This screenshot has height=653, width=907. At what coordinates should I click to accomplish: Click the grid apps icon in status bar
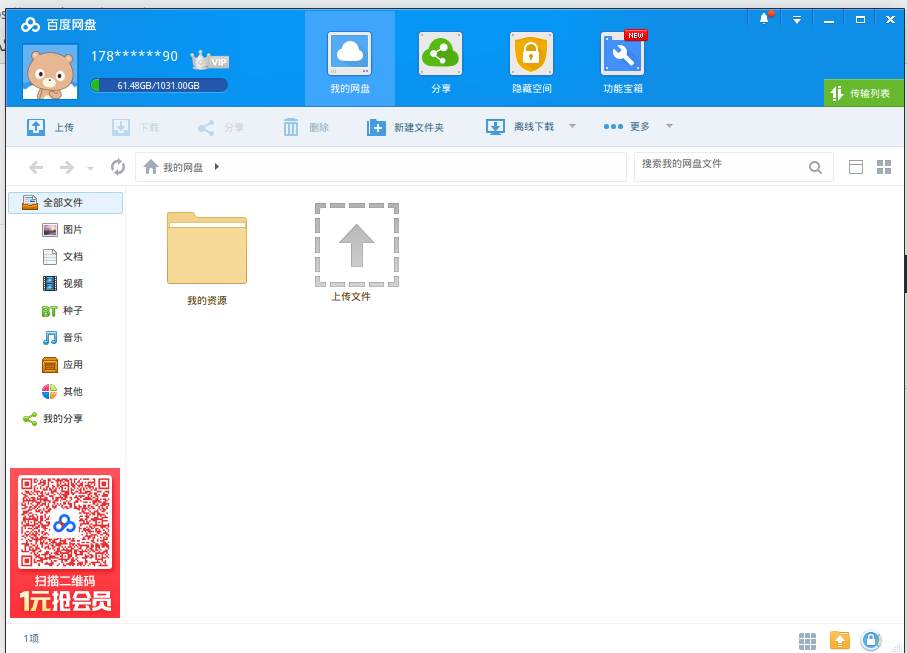(x=808, y=640)
